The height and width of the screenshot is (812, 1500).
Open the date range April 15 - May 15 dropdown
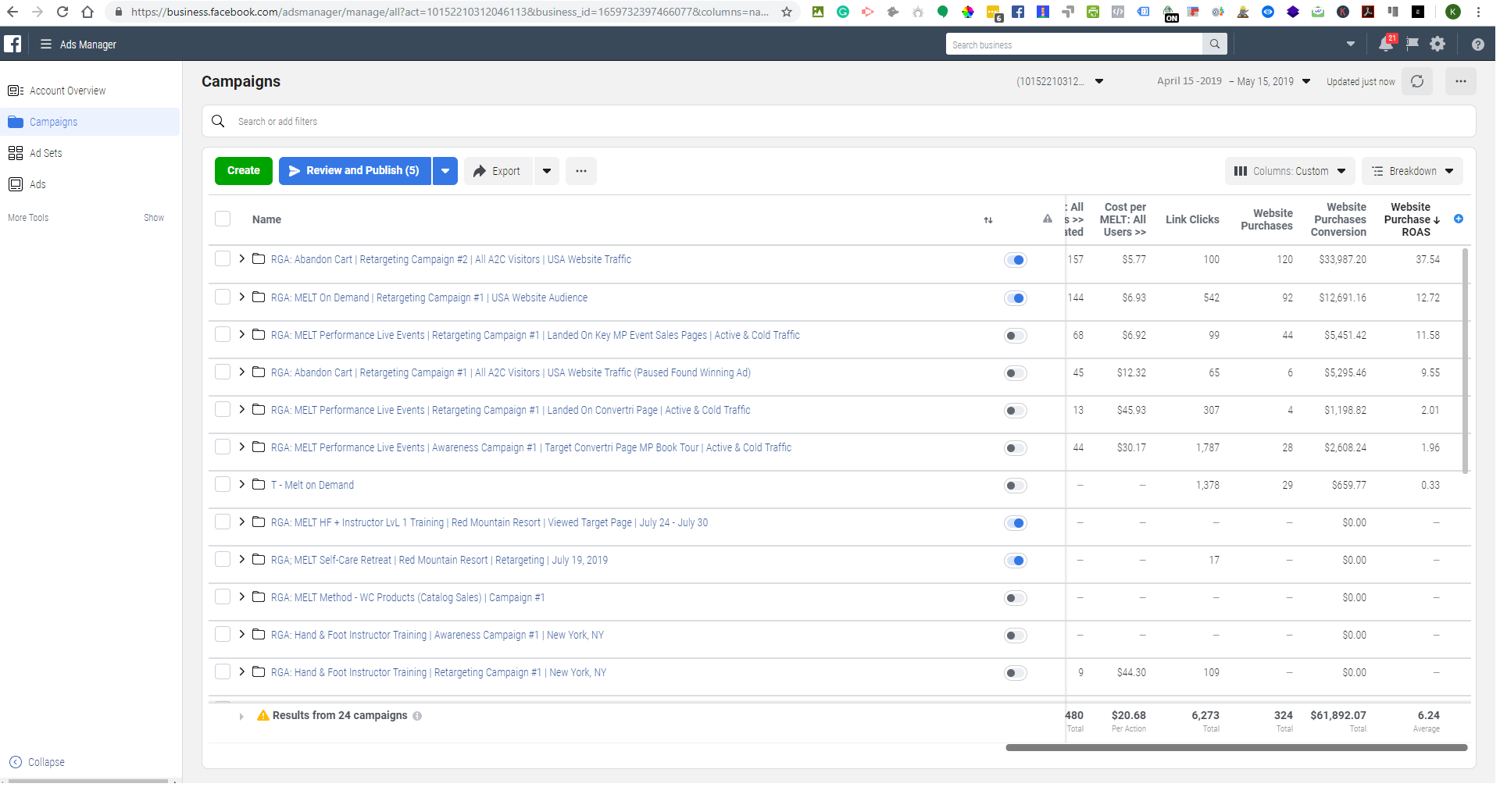tap(1234, 81)
